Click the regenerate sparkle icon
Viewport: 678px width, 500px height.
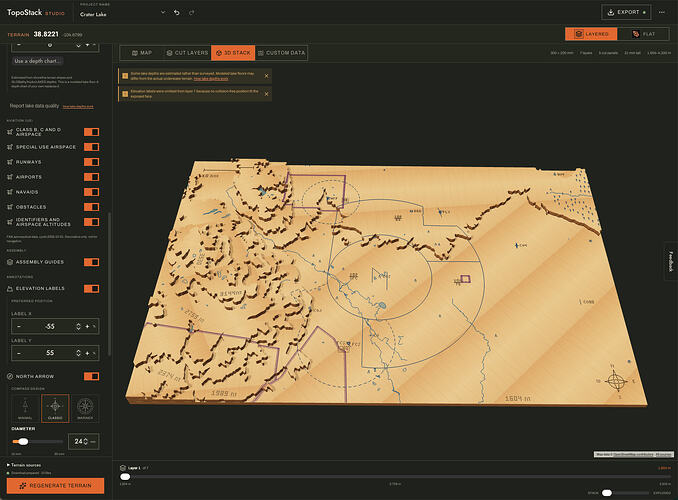pyautogui.click(x=23, y=486)
